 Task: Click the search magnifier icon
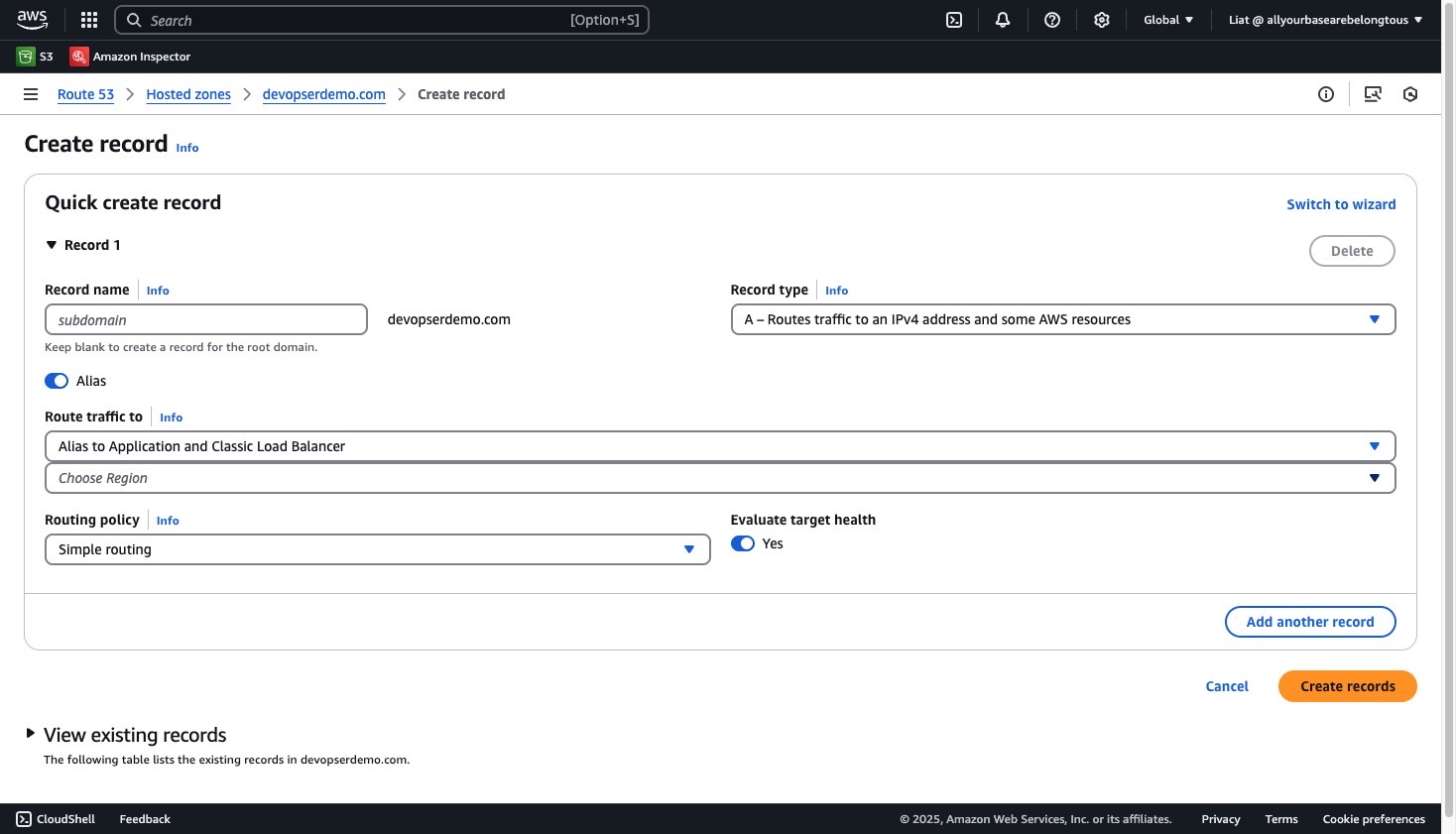point(134,20)
